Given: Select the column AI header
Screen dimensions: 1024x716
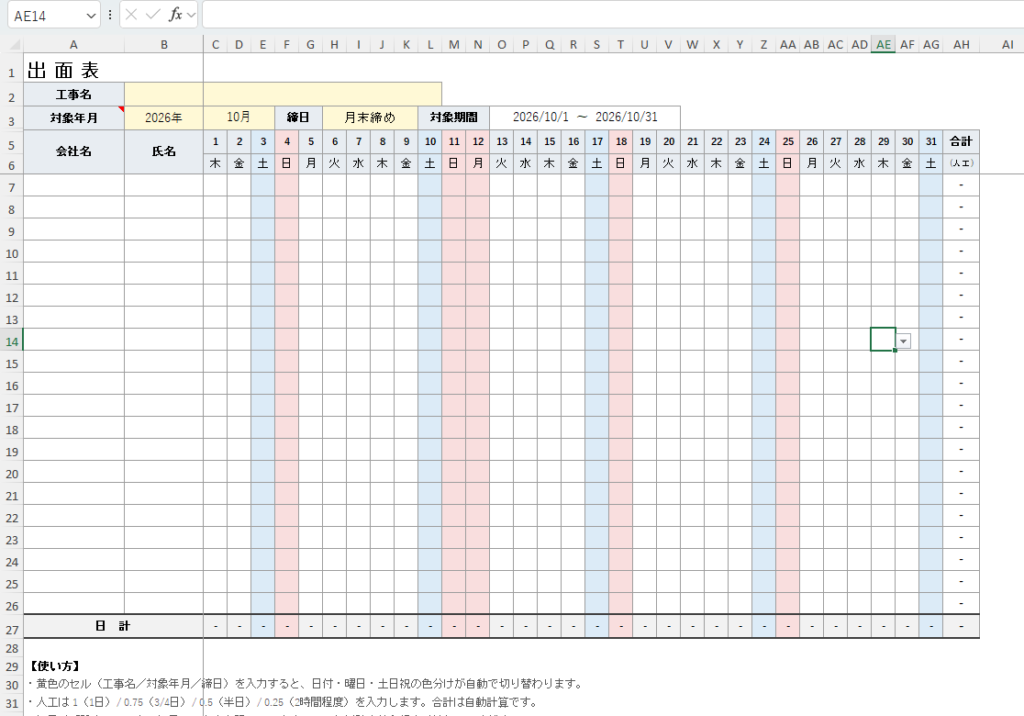Looking at the screenshot, I should 1008,44.
